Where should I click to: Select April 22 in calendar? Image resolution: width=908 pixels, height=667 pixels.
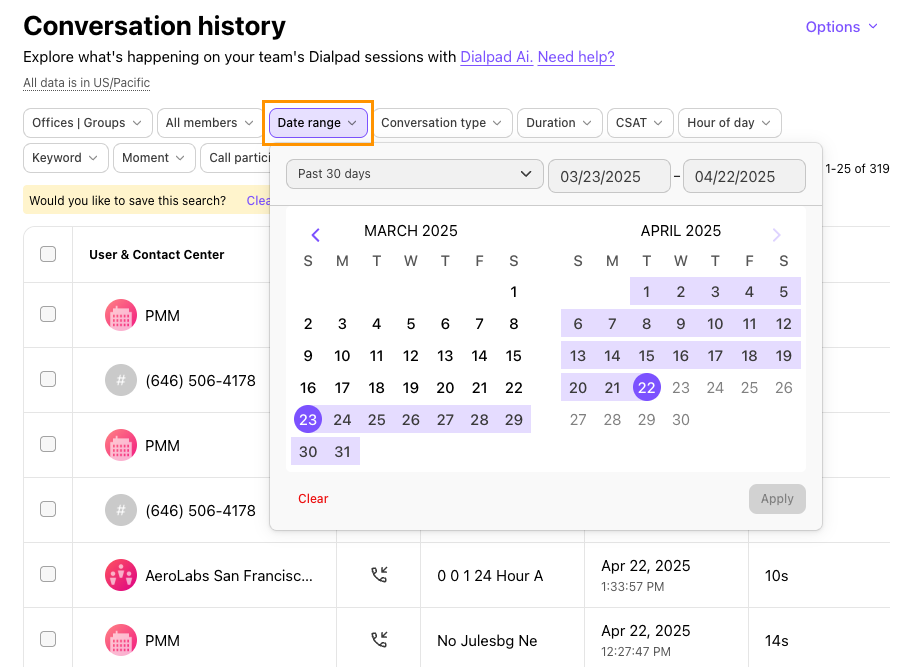646,387
